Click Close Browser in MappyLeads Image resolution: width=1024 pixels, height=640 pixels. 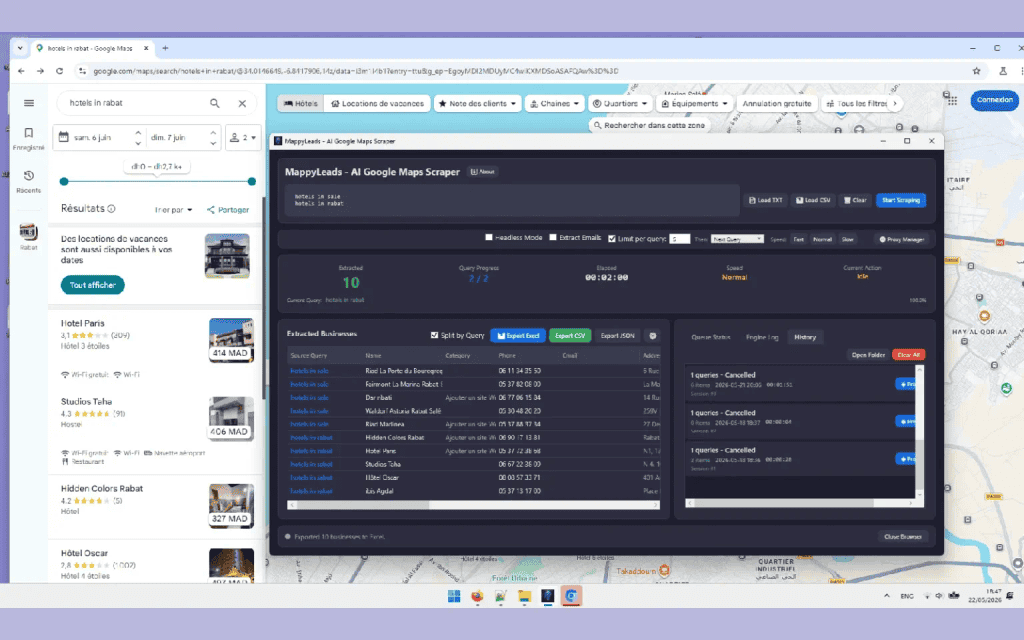pos(903,537)
